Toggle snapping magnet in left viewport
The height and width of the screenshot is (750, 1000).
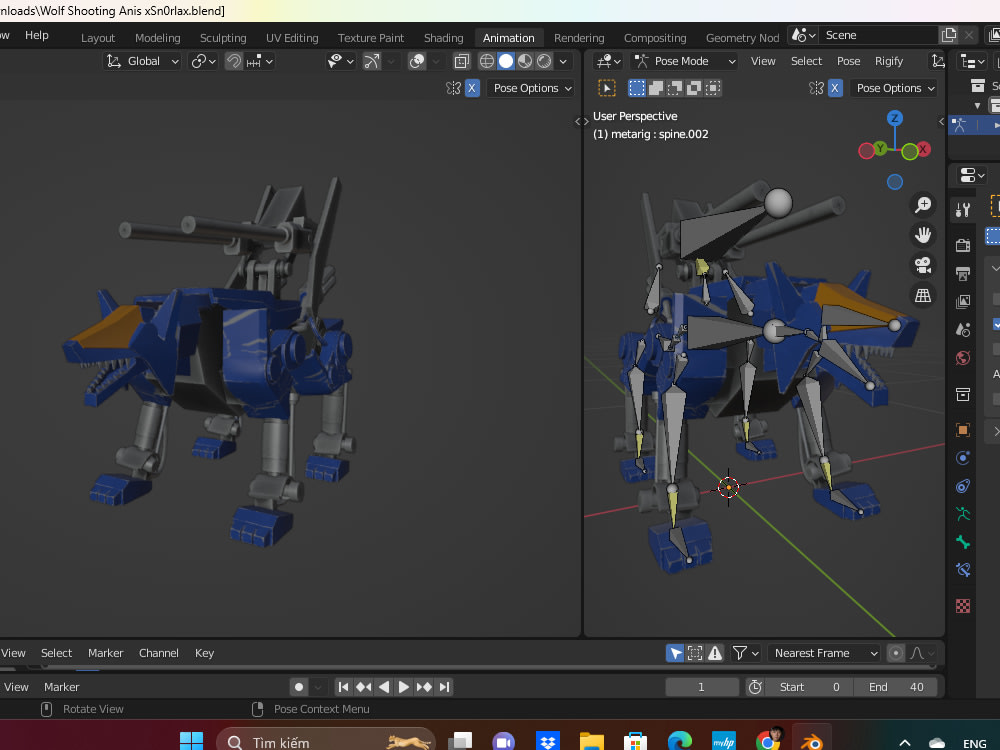click(234, 61)
